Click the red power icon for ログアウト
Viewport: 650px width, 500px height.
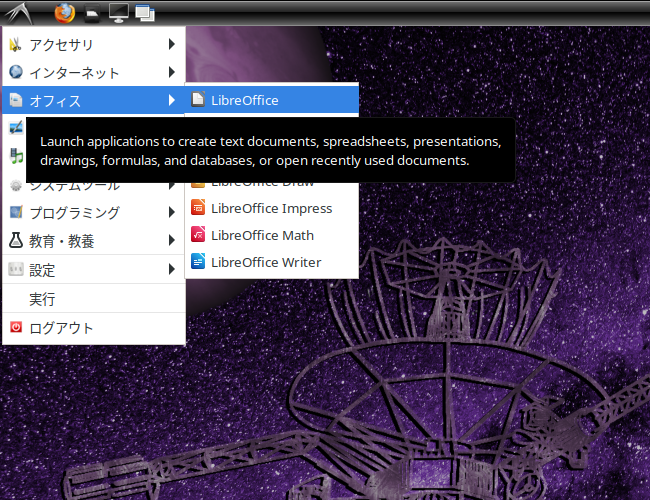coord(16,327)
